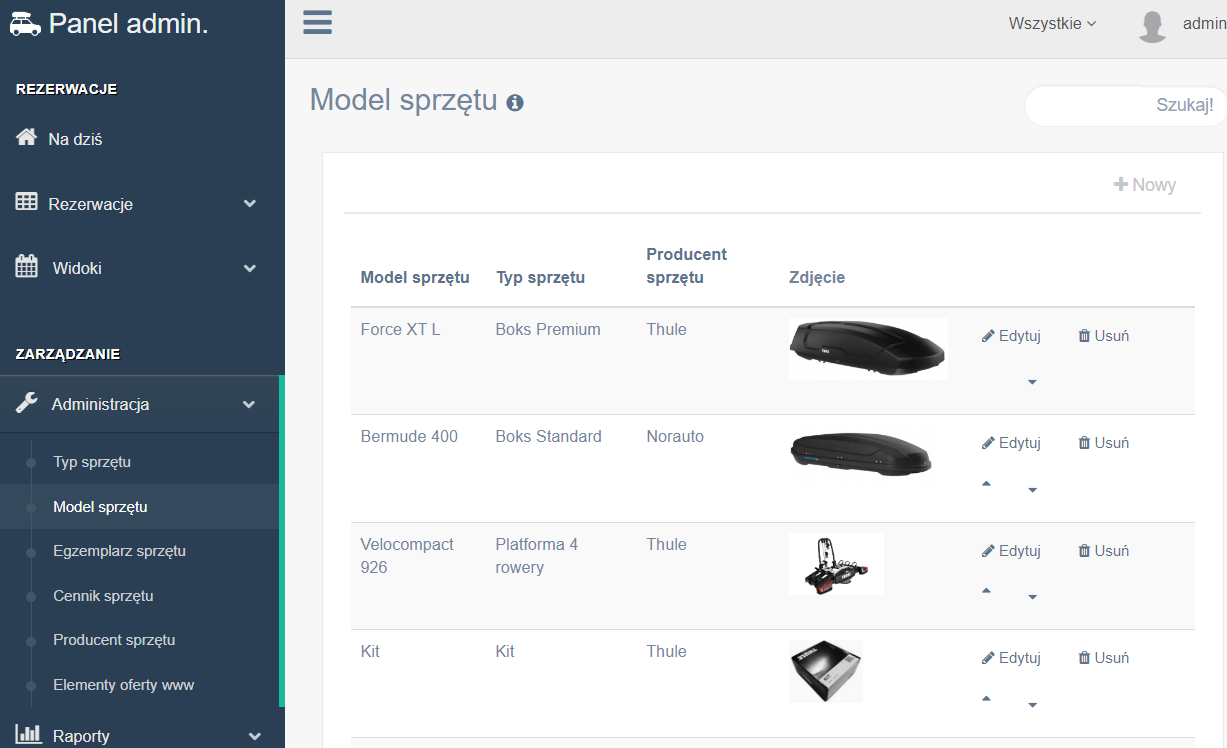Click the car logo in Panel admin header

pyautogui.click(x=26, y=24)
